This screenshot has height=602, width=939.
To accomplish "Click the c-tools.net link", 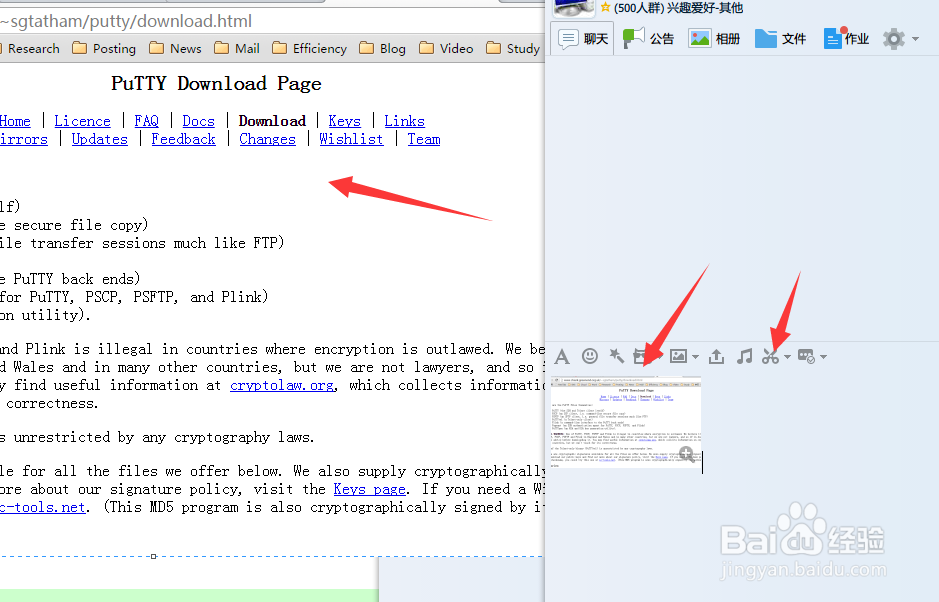I will pos(43,507).
